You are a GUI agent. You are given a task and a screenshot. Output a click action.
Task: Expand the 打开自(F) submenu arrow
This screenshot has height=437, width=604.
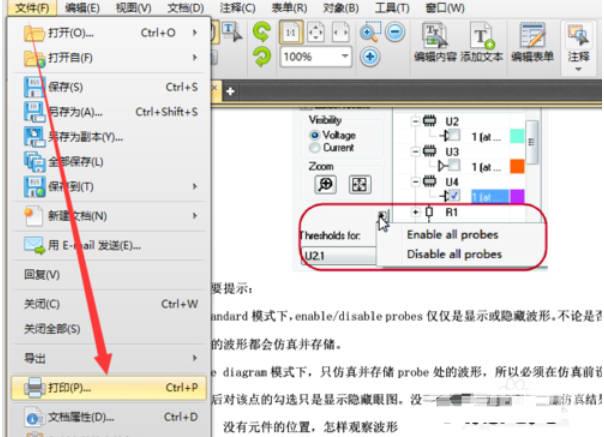pyautogui.click(x=195, y=58)
